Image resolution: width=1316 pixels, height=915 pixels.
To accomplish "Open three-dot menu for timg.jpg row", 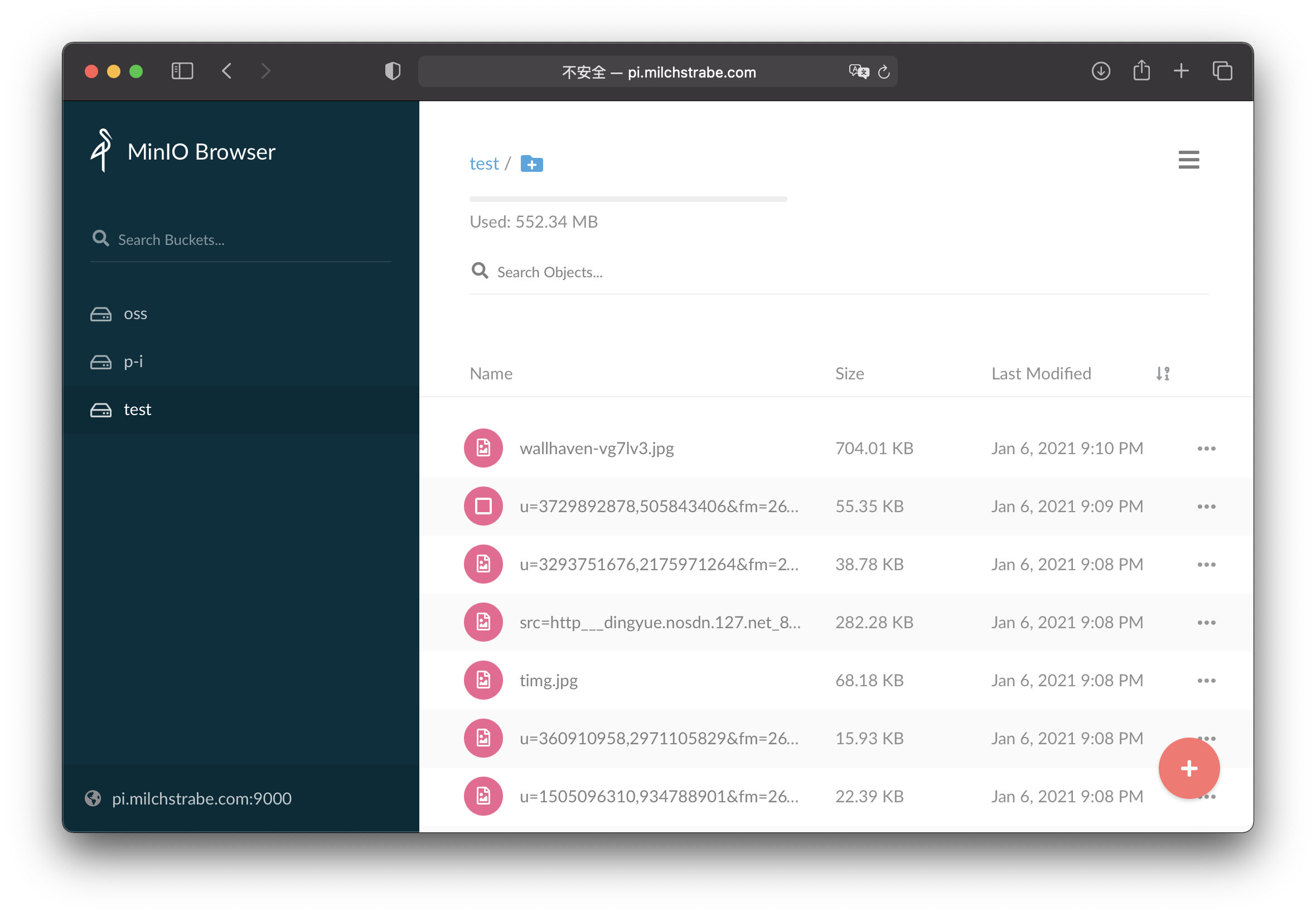I will coord(1206,681).
